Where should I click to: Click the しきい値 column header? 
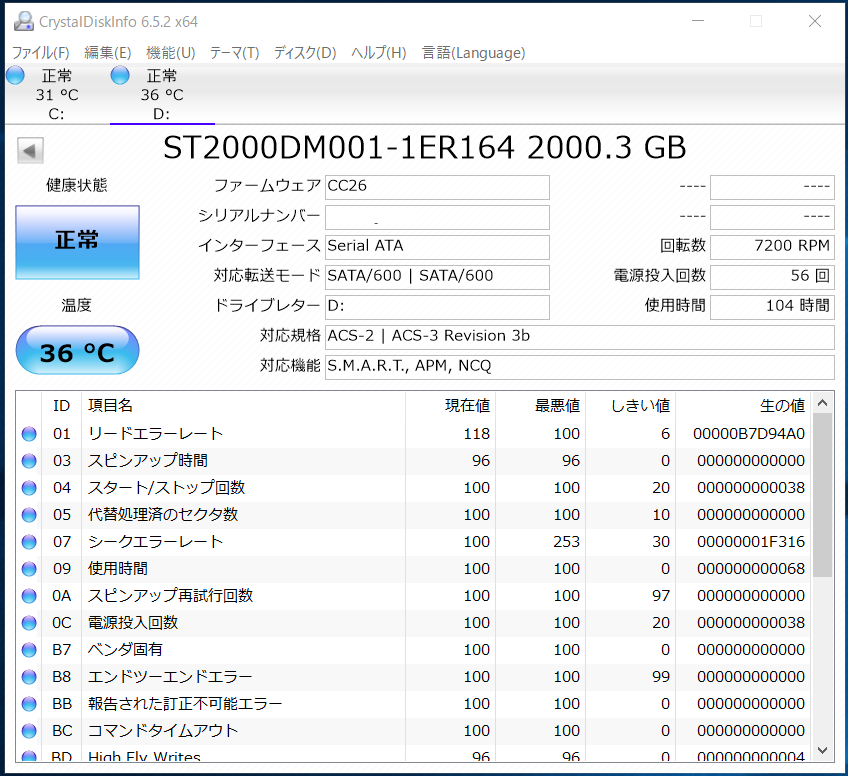(x=641, y=406)
